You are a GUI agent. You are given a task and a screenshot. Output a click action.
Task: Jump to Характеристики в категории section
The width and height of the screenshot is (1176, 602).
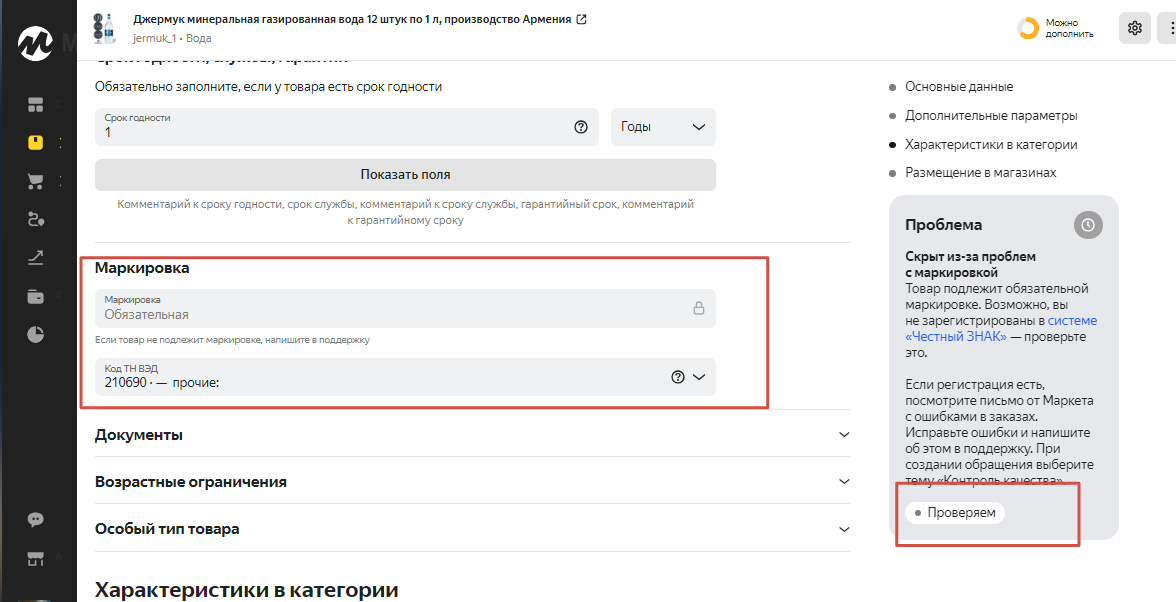pyautogui.click(x=991, y=144)
